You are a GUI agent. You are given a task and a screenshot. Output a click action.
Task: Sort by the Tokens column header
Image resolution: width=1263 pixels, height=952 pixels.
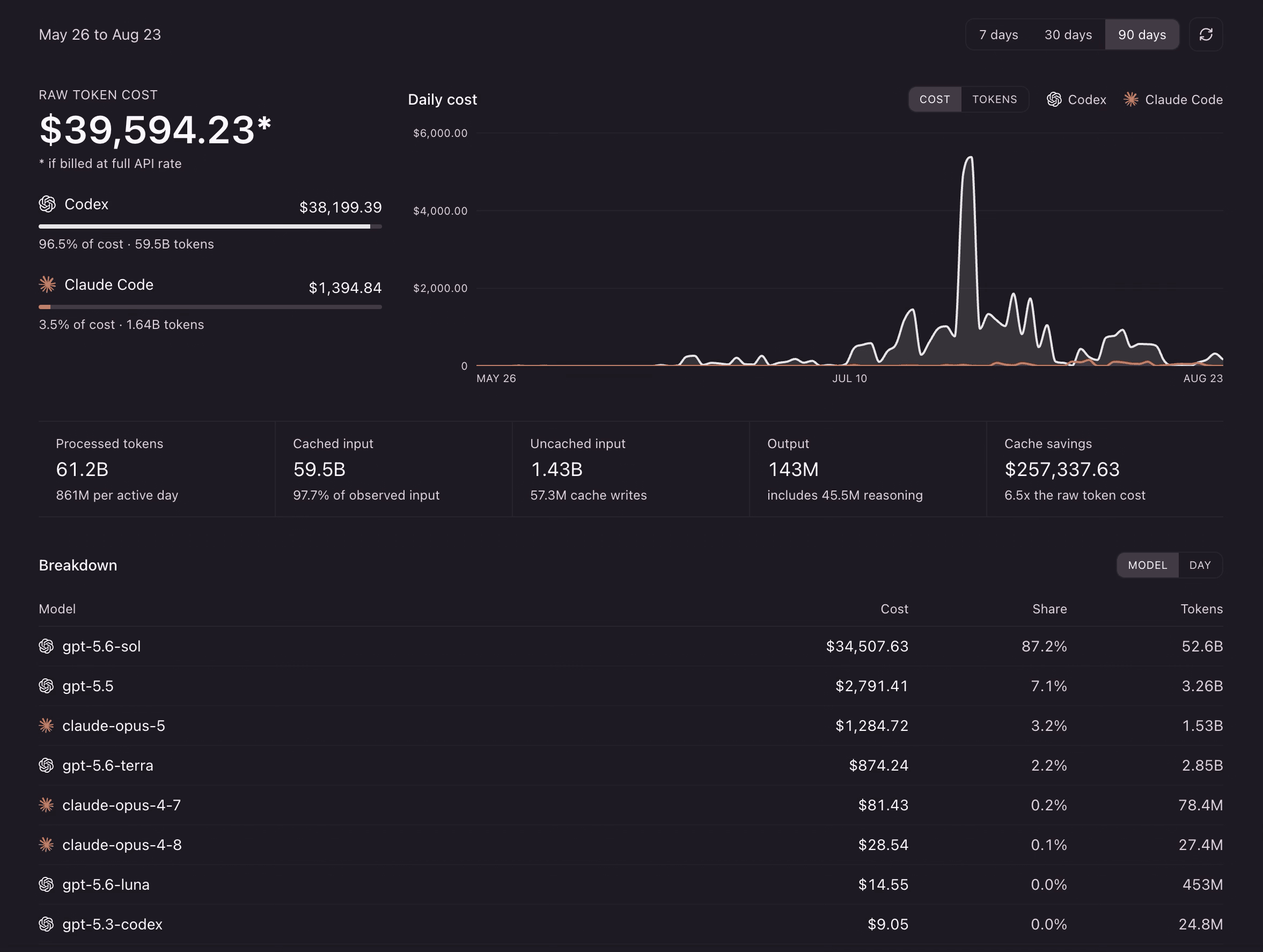tap(1201, 609)
